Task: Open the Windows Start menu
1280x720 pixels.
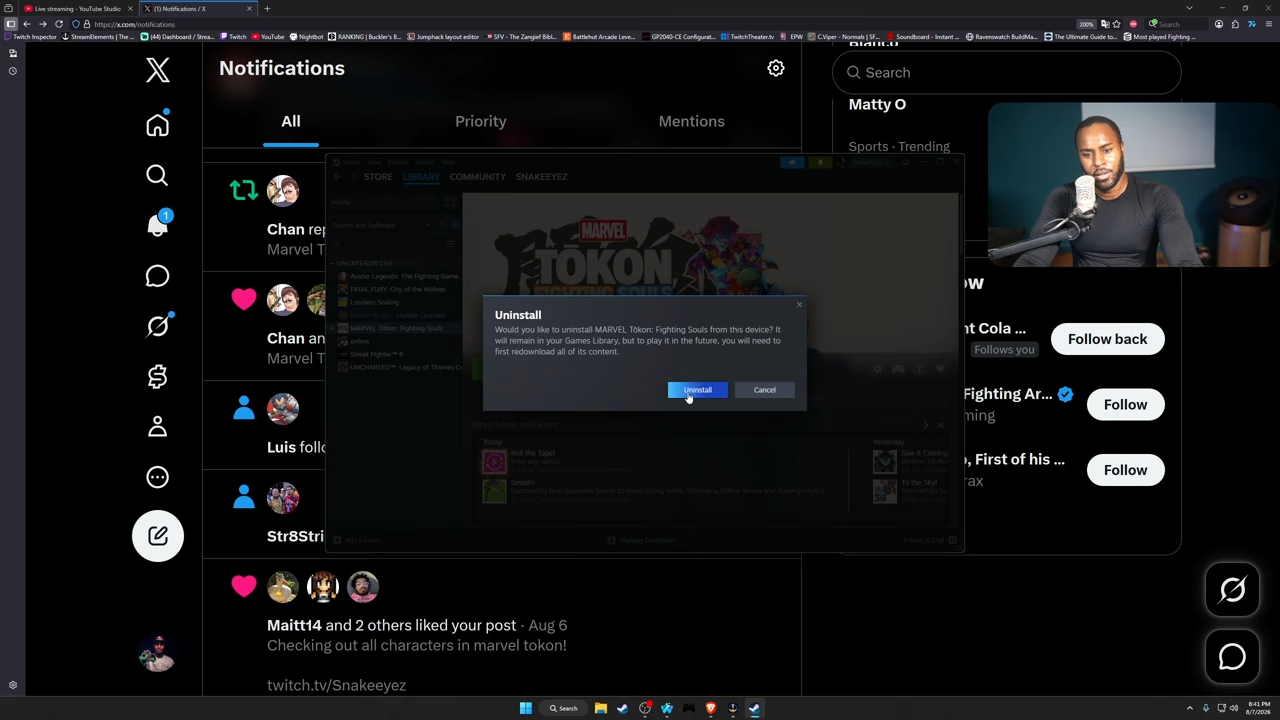Action: tap(525, 708)
